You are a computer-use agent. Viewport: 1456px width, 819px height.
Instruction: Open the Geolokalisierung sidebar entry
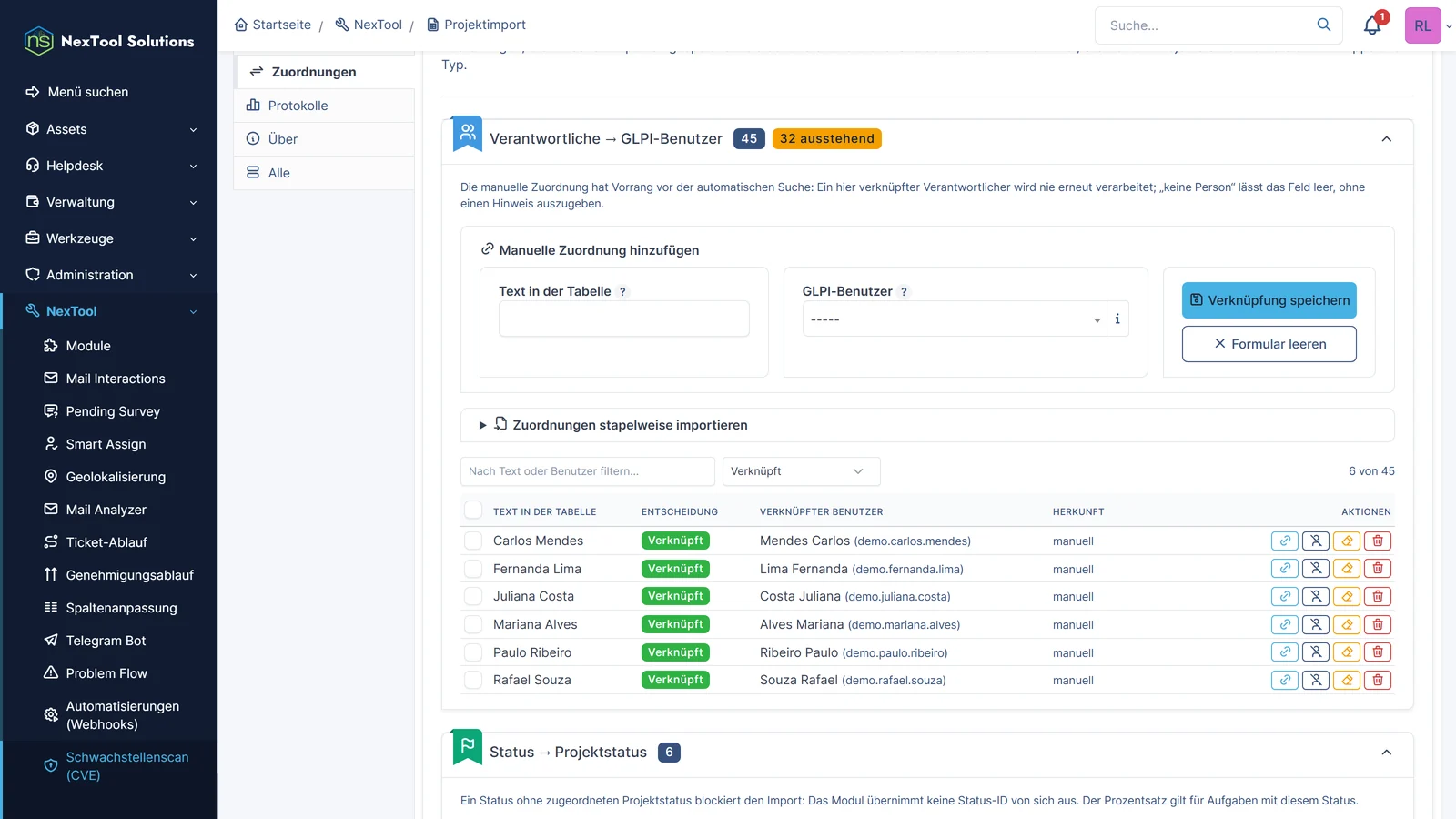[x=116, y=477]
